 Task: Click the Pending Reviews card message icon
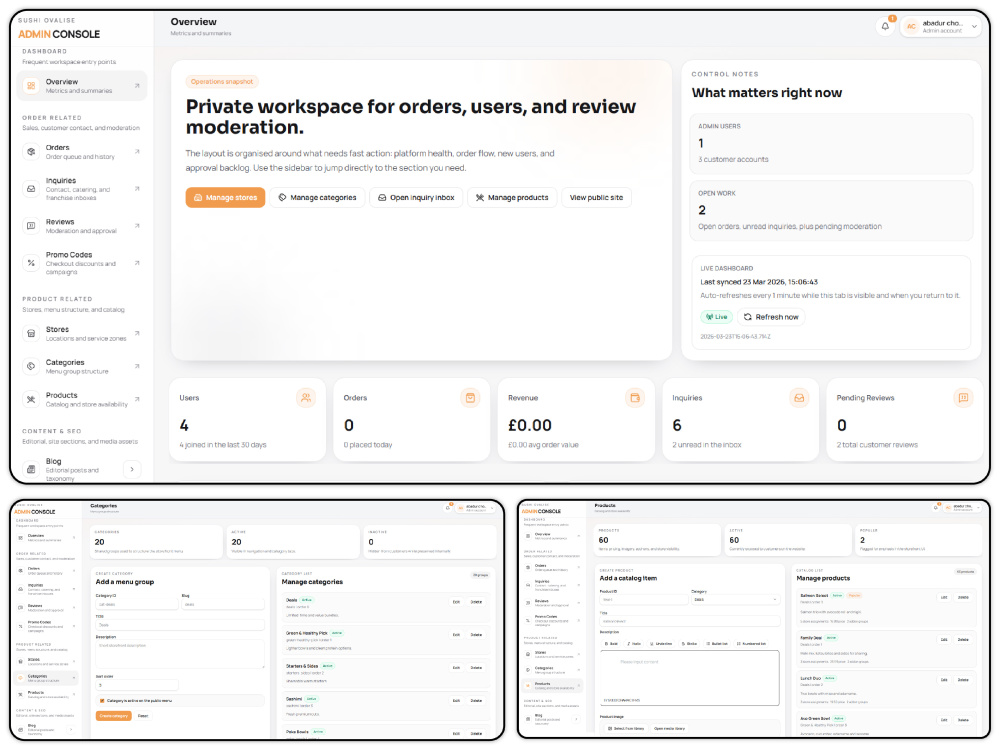963,398
